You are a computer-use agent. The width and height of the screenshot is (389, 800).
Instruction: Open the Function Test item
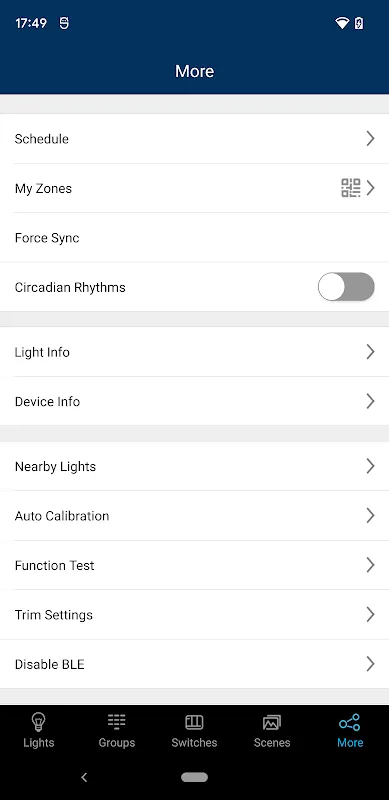194,565
